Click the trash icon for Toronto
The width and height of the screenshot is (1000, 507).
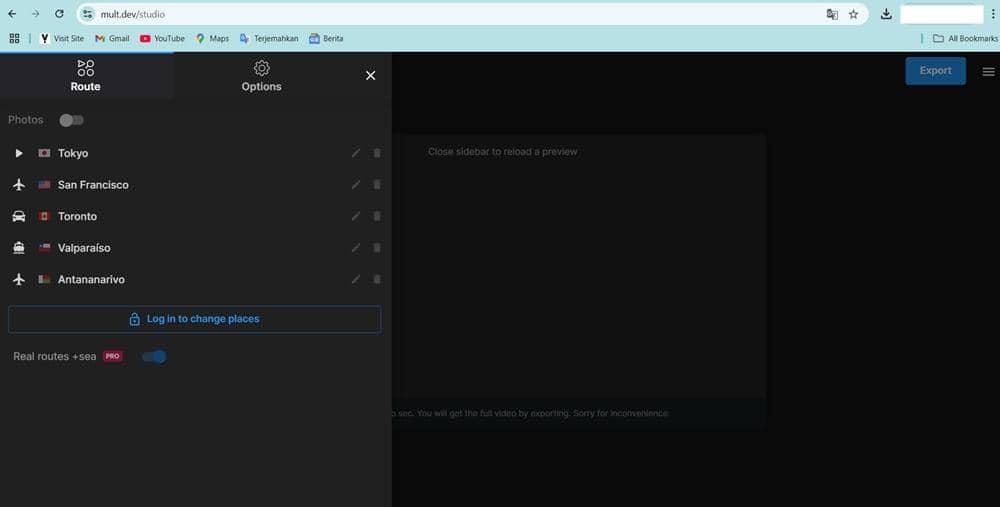(377, 217)
